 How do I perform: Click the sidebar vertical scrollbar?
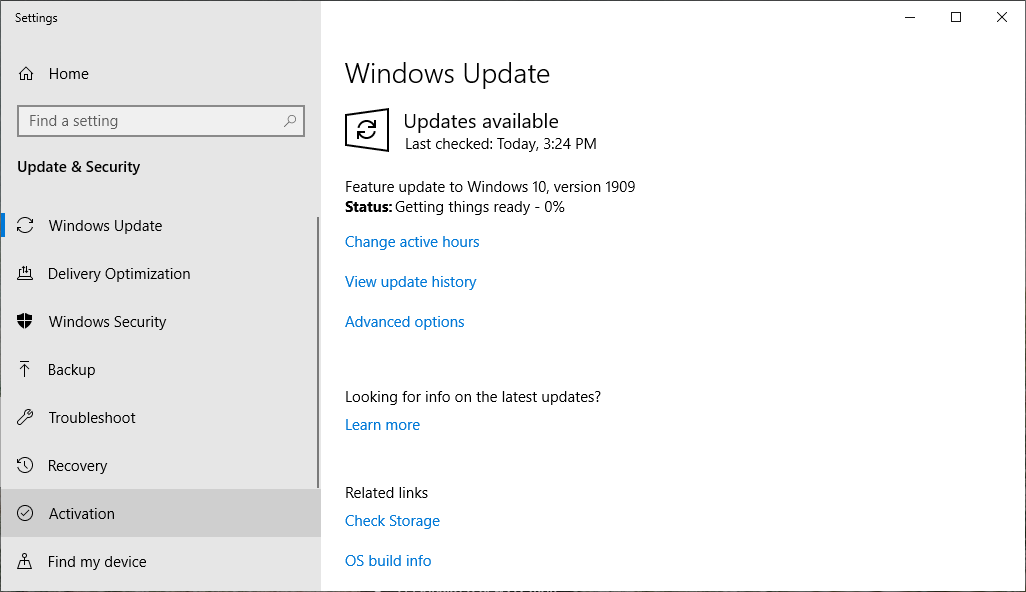click(x=318, y=352)
